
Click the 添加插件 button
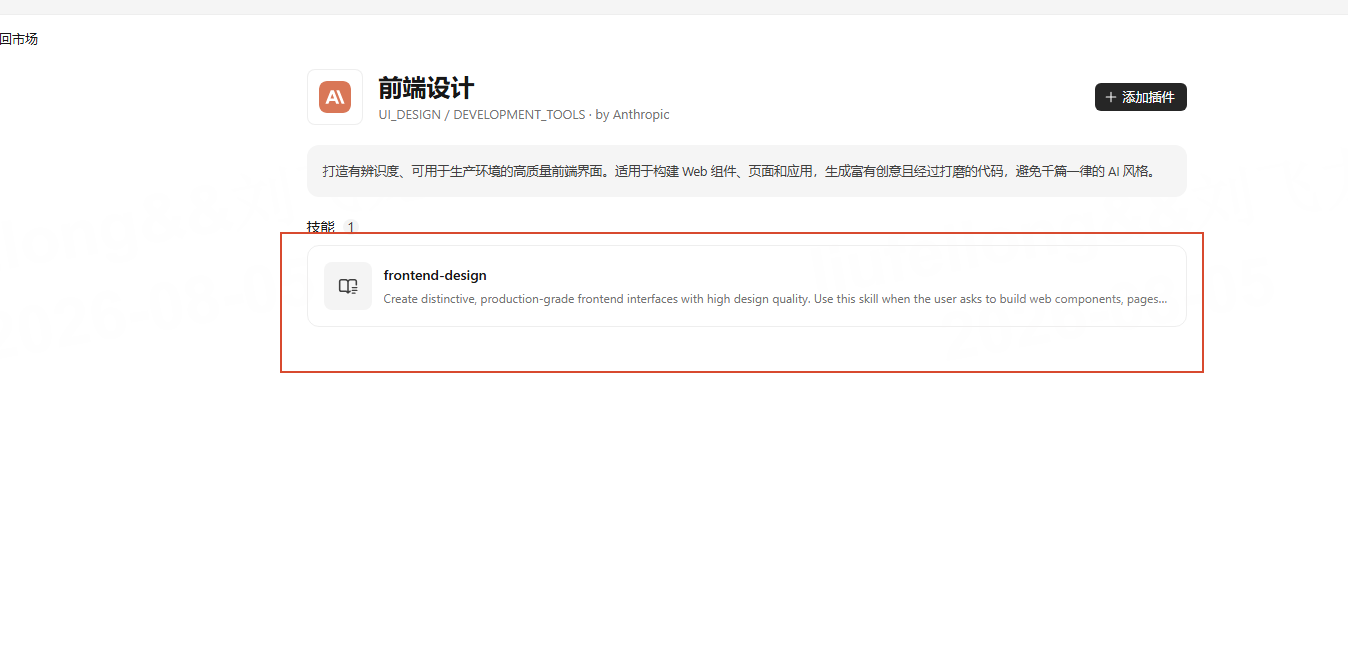coord(1141,97)
